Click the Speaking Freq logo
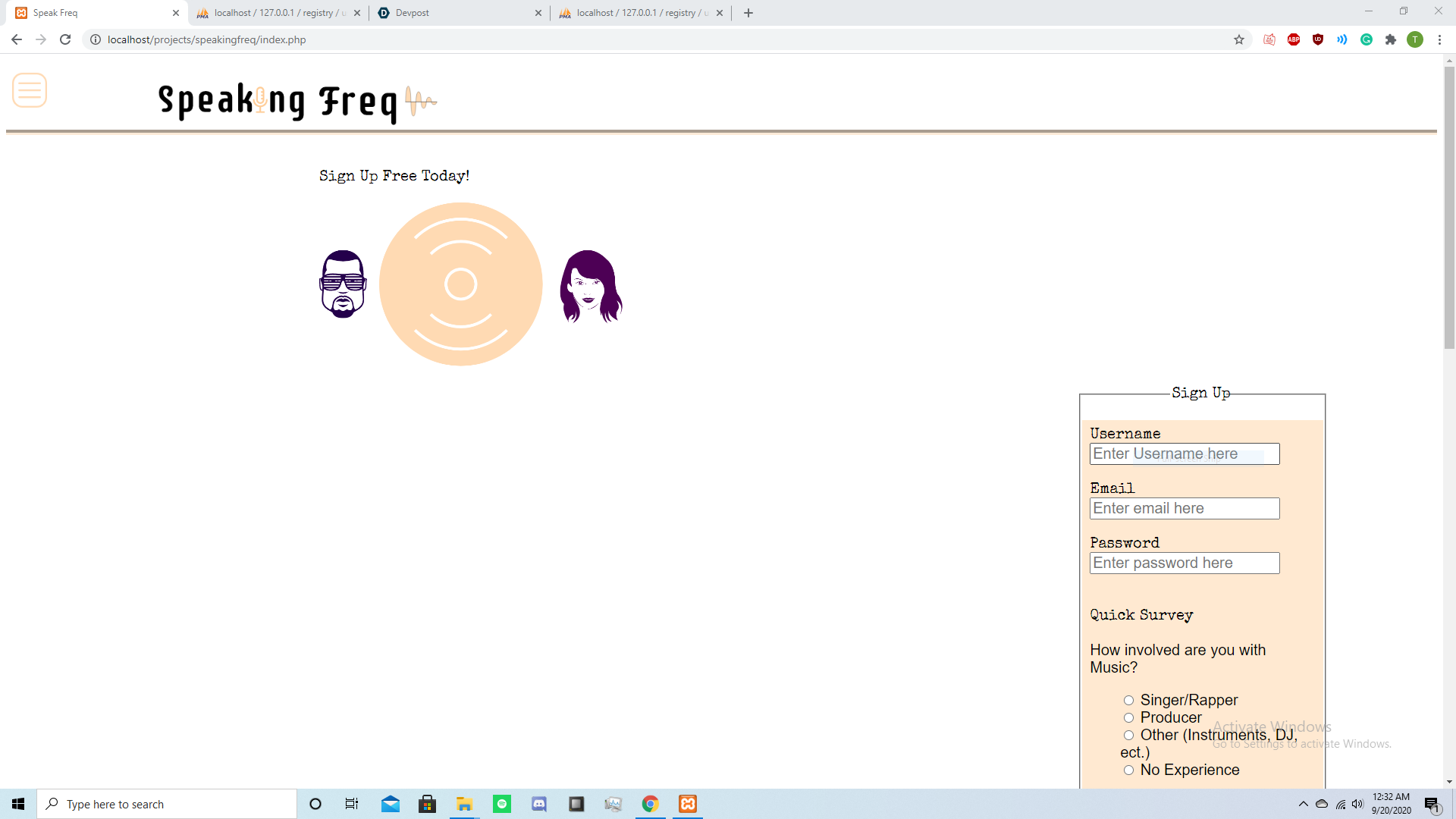Screen dimensions: 1456x819 click(297, 102)
